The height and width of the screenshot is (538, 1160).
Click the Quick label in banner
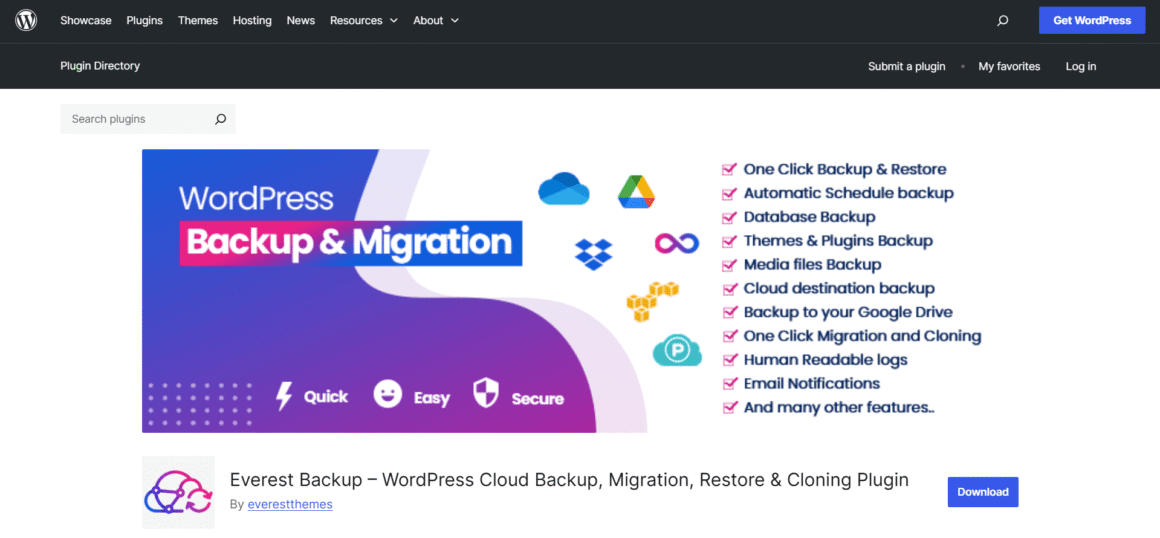pyautogui.click(x=326, y=397)
